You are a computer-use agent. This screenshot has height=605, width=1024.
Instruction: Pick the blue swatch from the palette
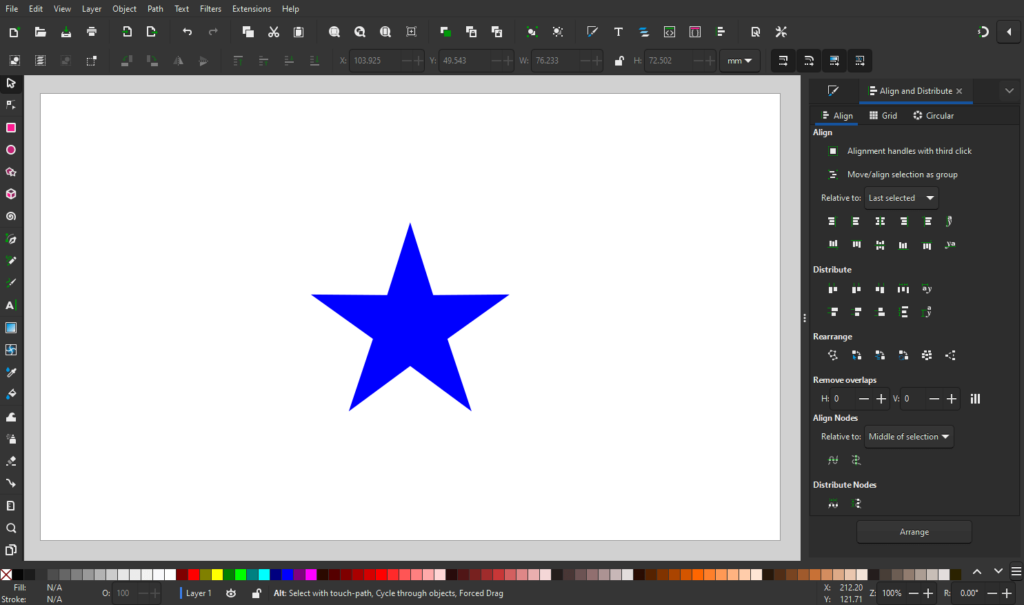coord(287,574)
